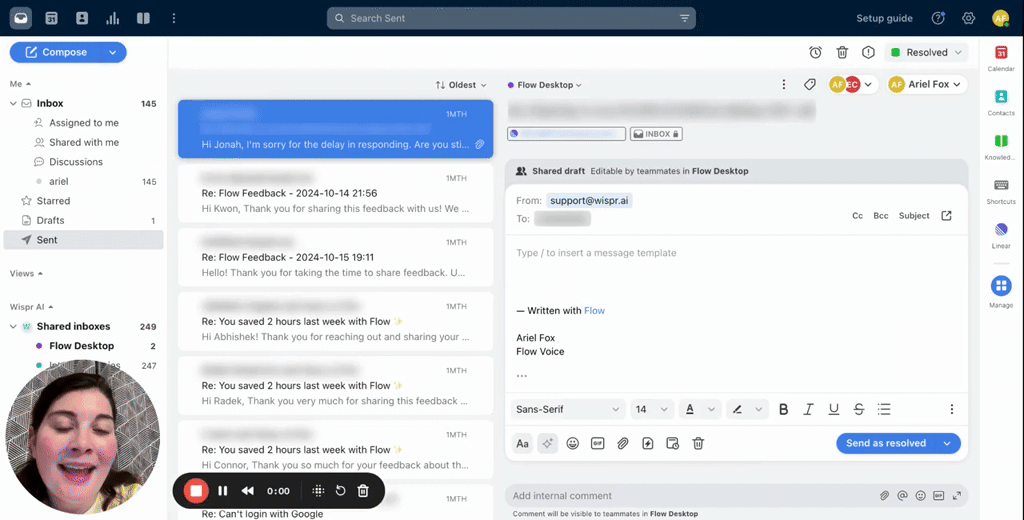
Task: Open the calendar icon in top bar
Action: click(52, 18)
